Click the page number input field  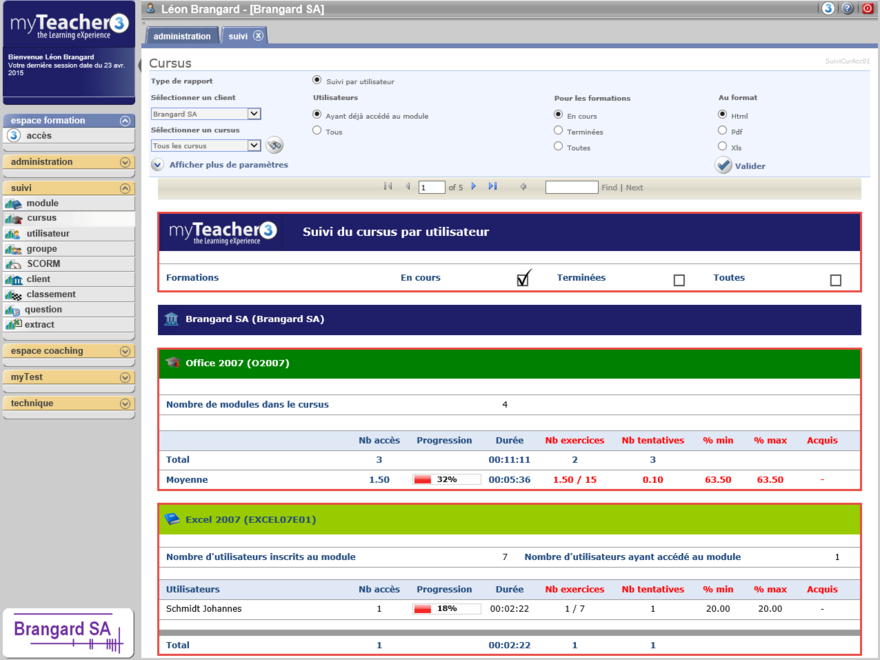pyautogui.click(x=431, y=188)
